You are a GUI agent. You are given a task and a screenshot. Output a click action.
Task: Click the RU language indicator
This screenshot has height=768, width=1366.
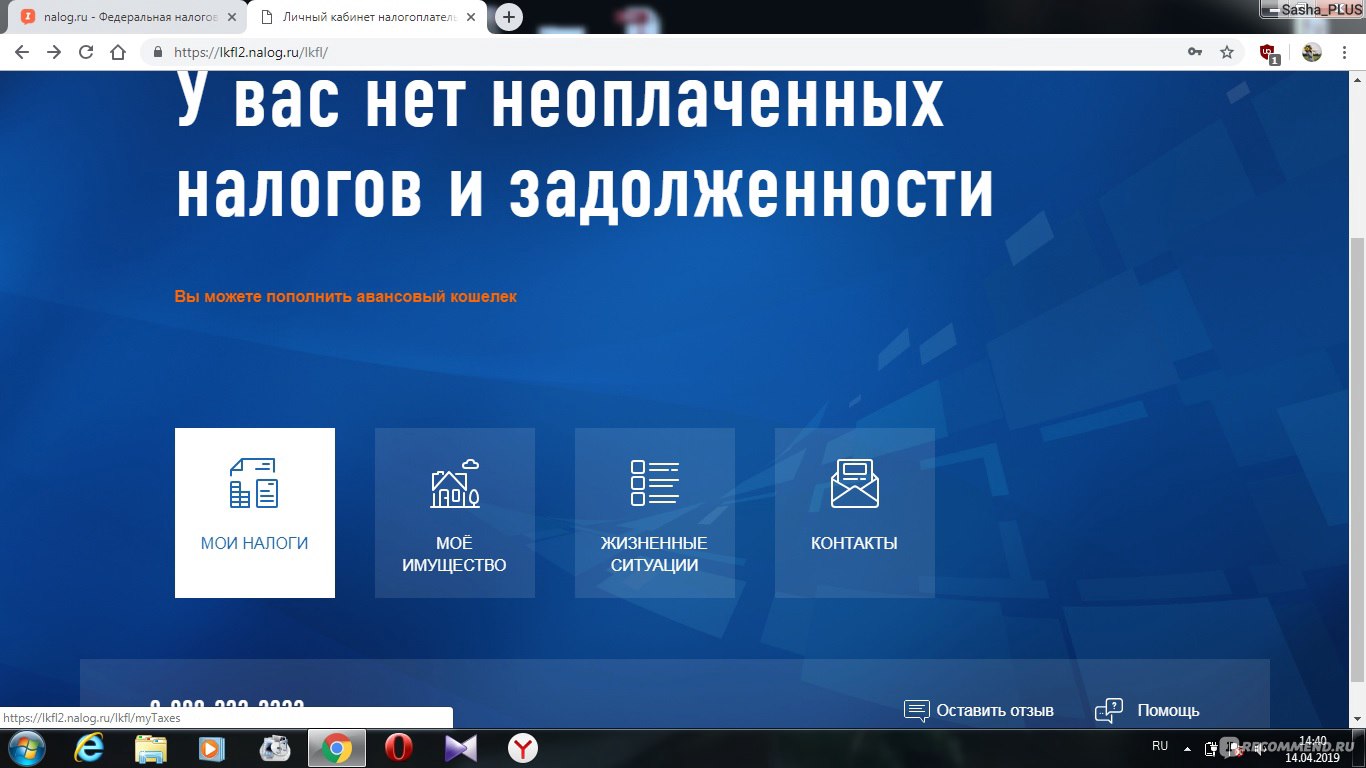click(x=1160, y=746)
